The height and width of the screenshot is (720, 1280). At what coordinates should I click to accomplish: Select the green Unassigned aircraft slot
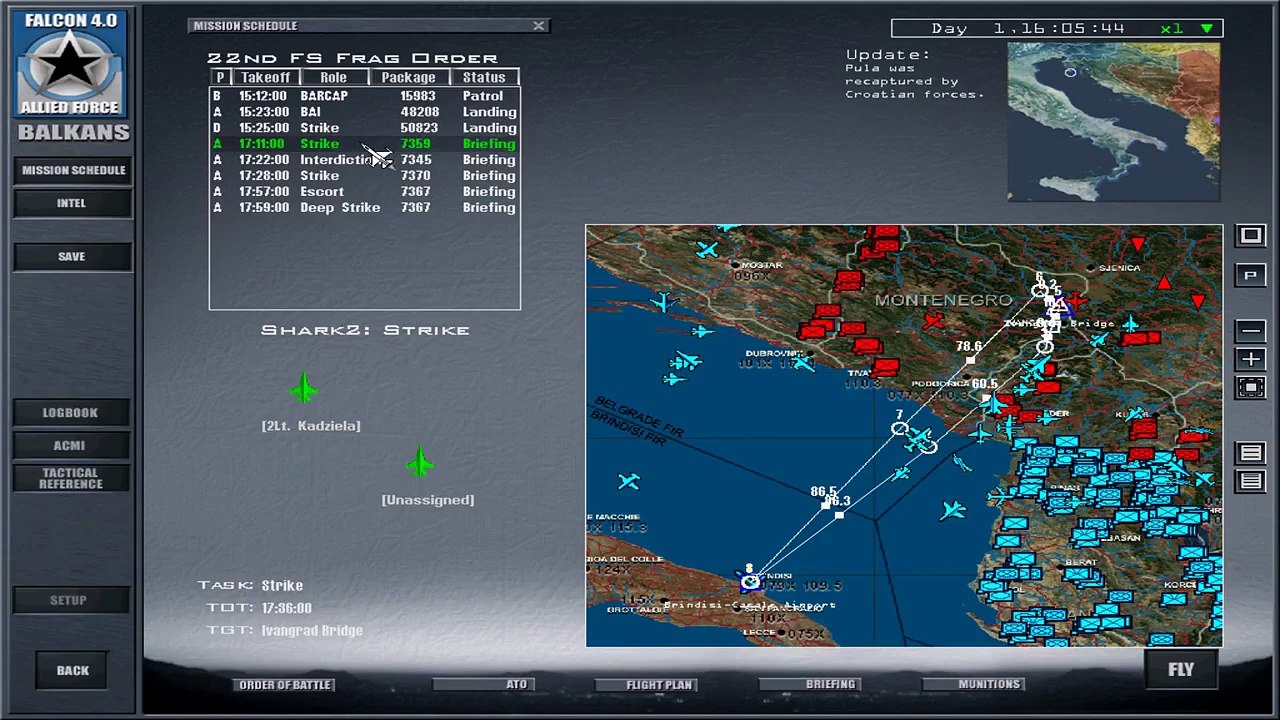click(420, 462)
